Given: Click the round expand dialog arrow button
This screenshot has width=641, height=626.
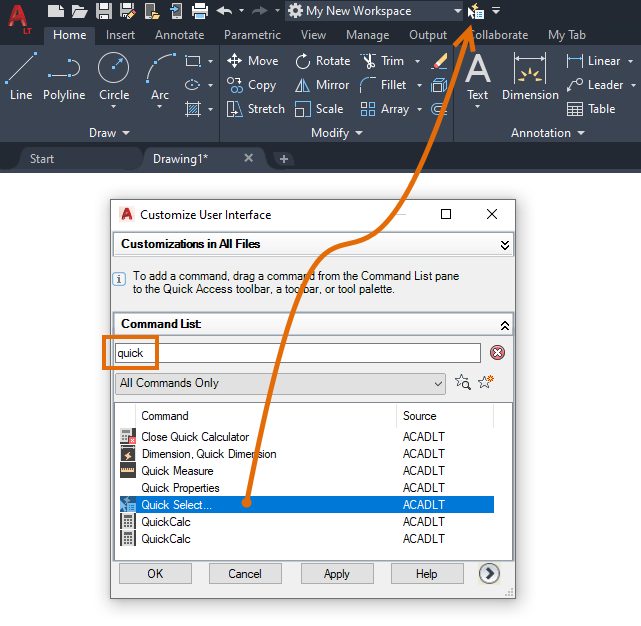Looking at the screenshot, I should click(489, 573).
